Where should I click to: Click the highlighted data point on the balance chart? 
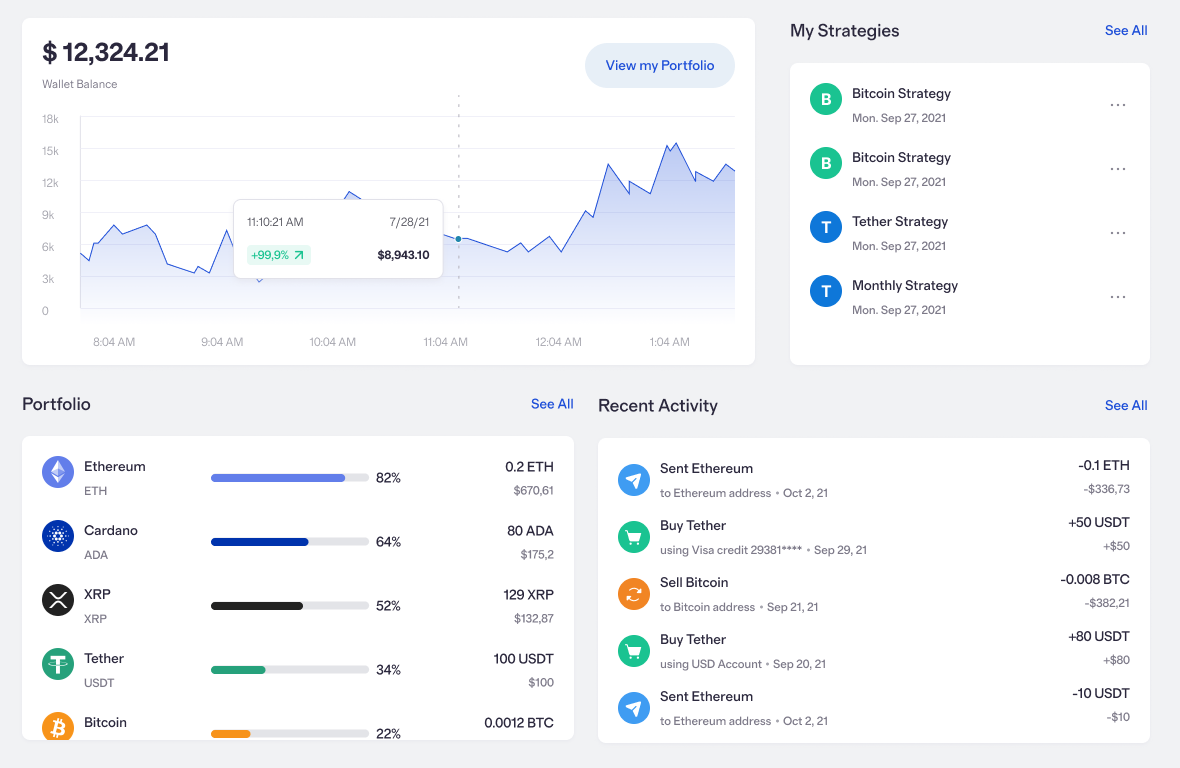point(459,239)
